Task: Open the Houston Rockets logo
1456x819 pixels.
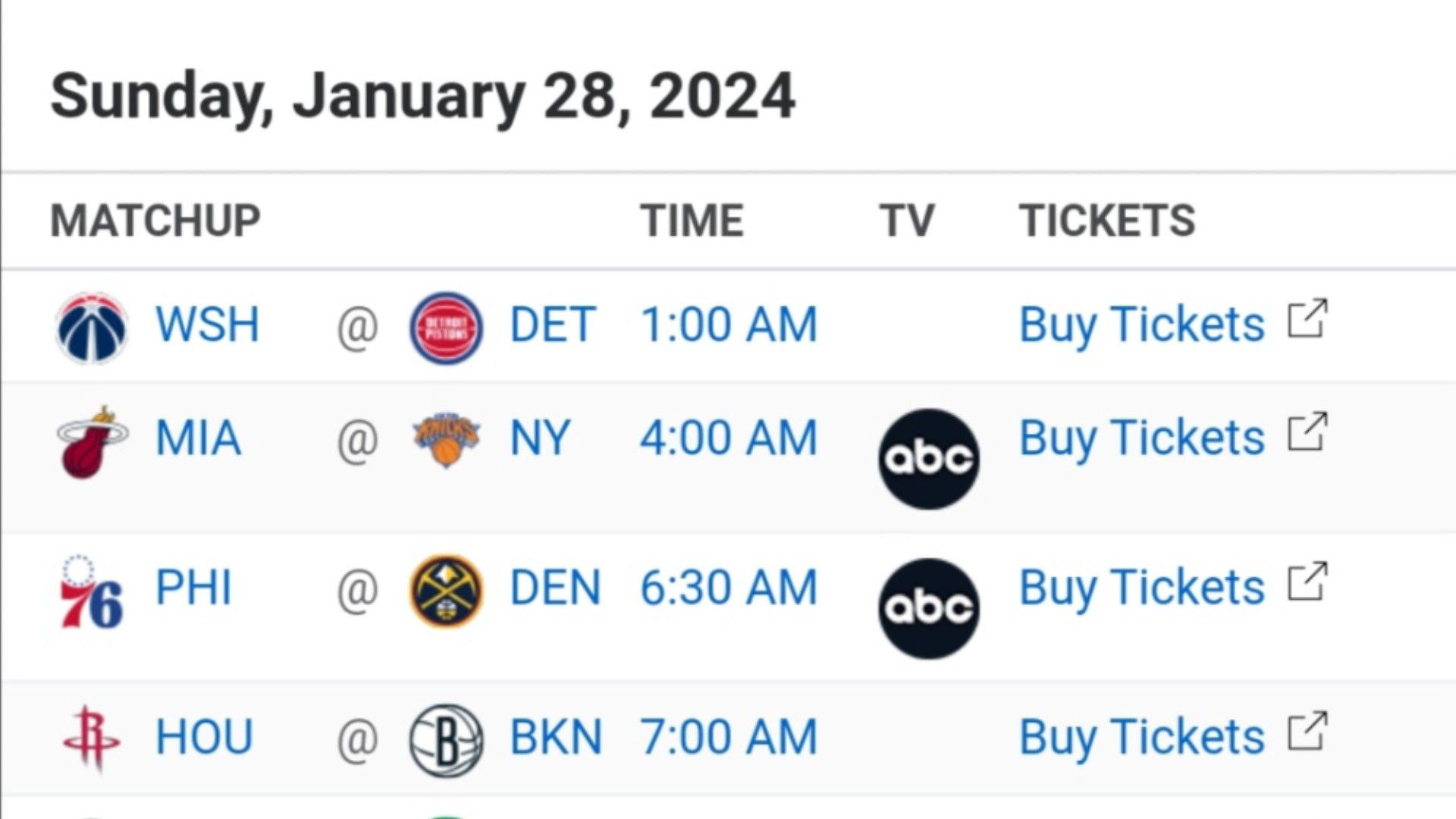Action: pos(92,738)
